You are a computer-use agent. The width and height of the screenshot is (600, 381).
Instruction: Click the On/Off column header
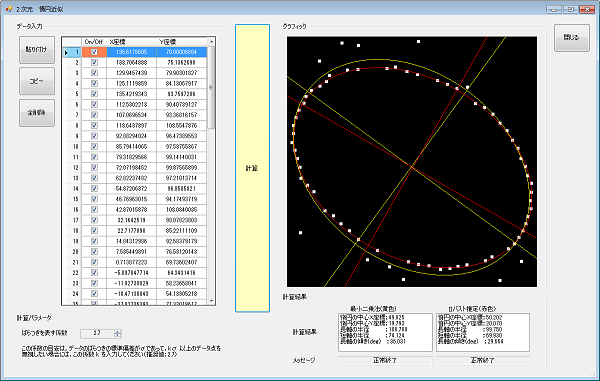(94, 42)
